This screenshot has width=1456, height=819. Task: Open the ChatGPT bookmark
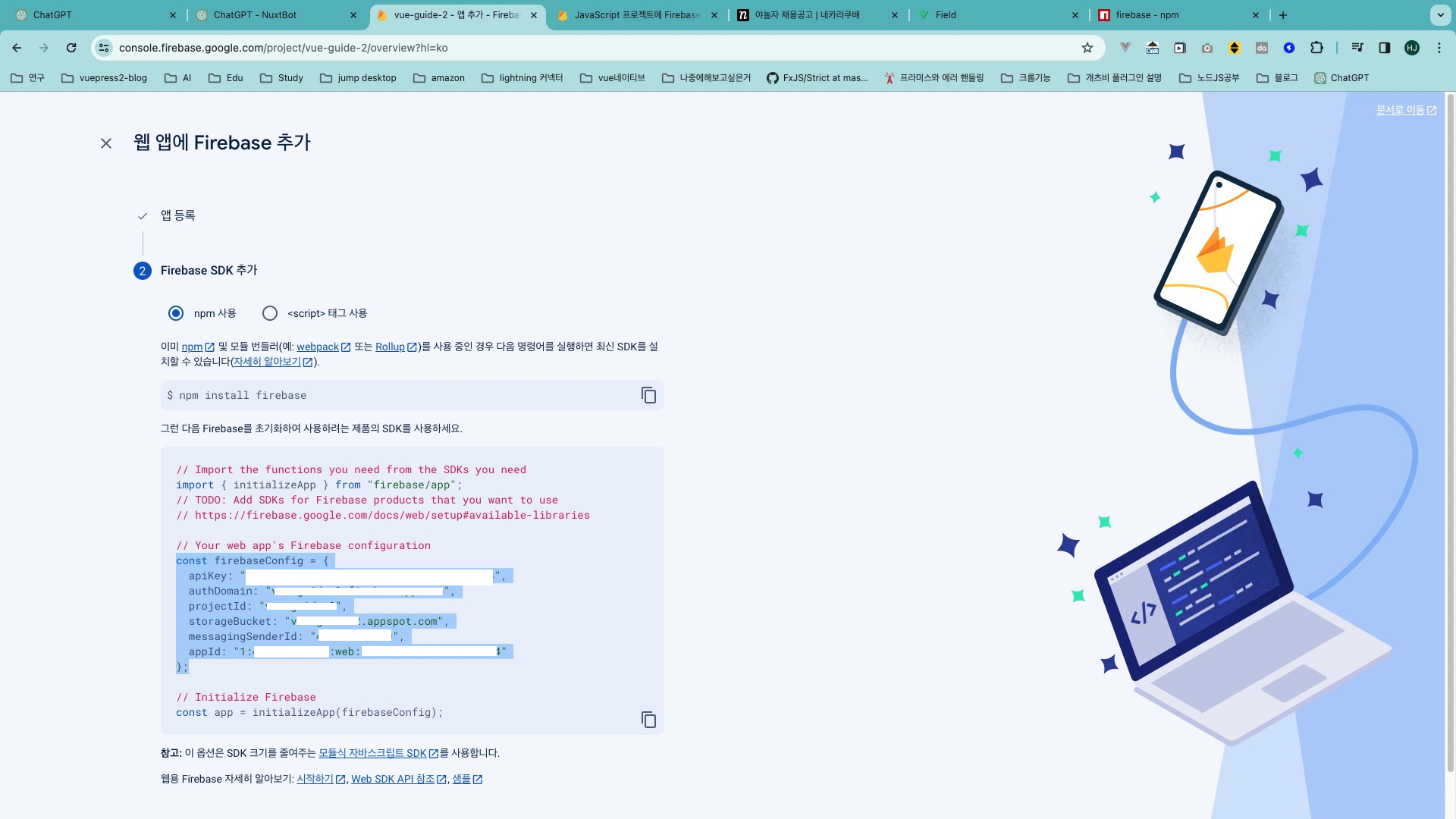[x=1342, y=78]
